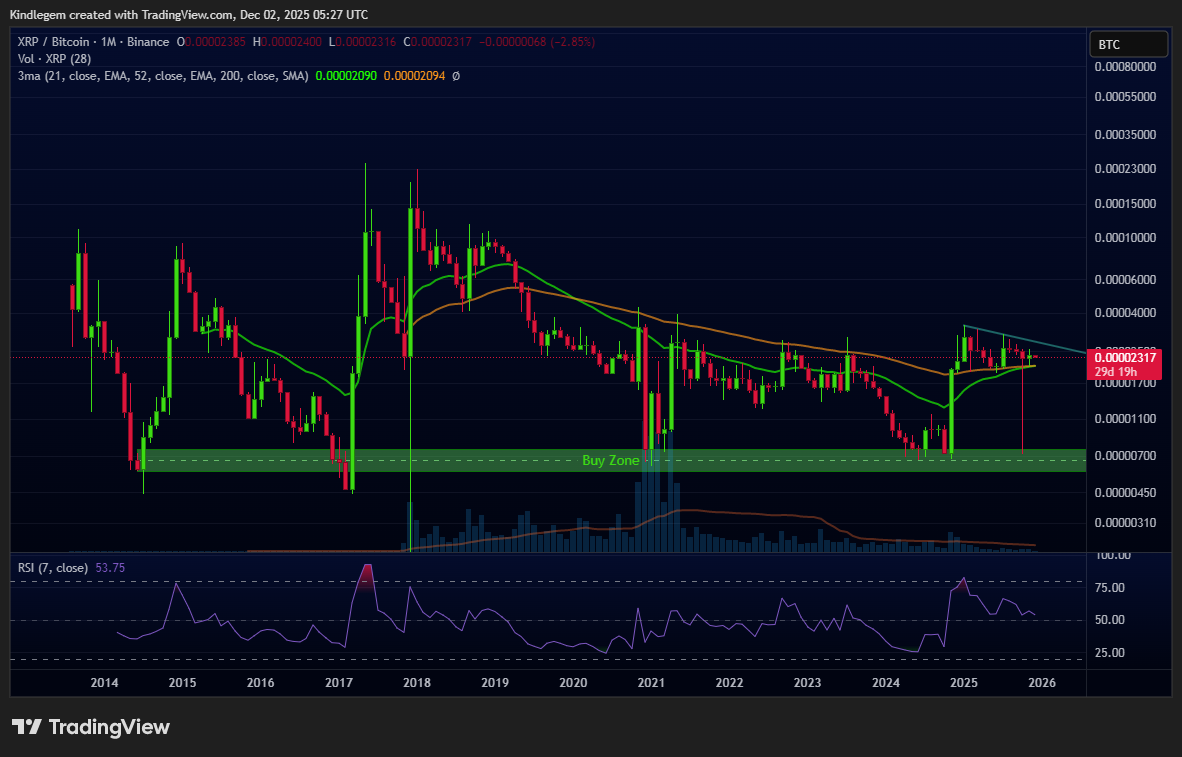Image resolution: width=1182 pixels, height=757 pixels.
Task: Click the 0.00010000 price axis label
Action: (1125, 238)
